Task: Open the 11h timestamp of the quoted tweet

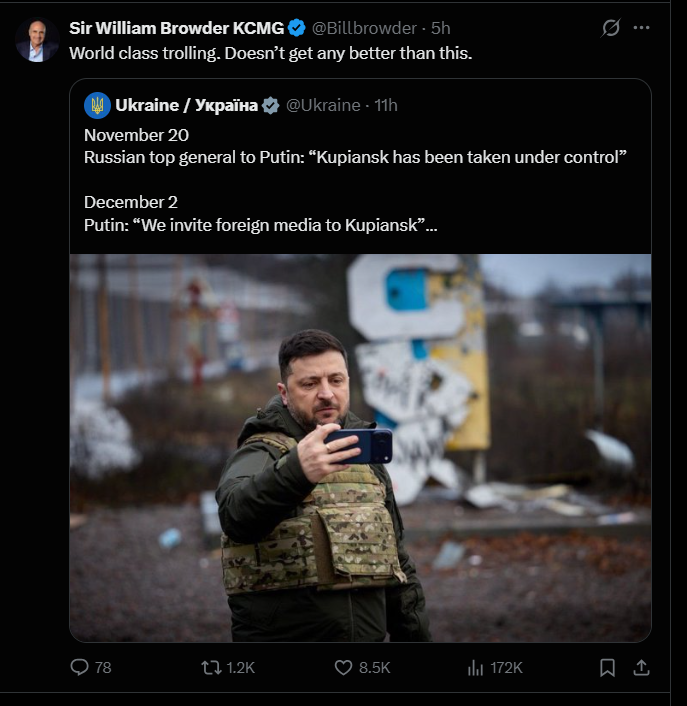Action: pos(386,105)
